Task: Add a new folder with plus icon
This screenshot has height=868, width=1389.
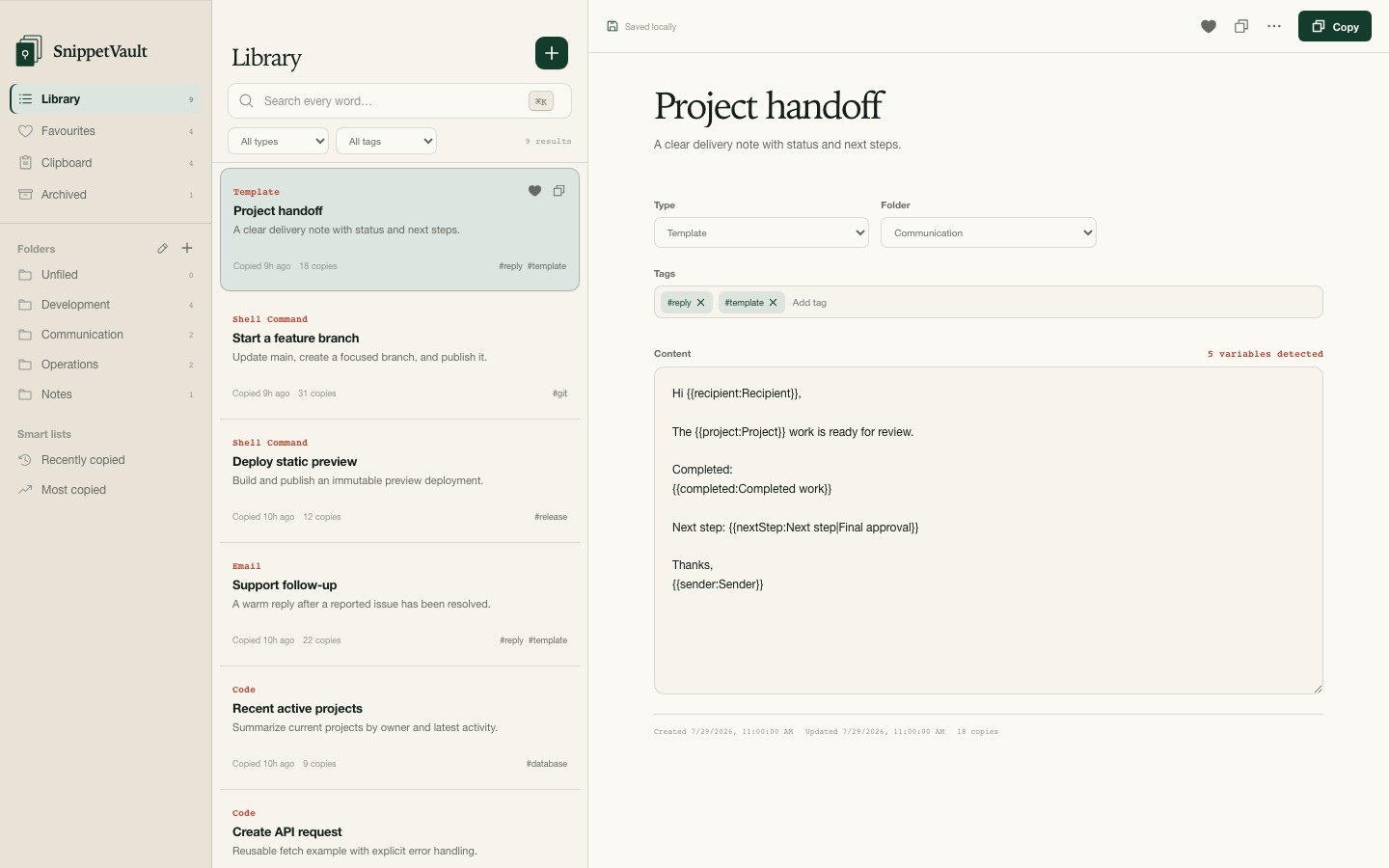Action: (x=187, y=249)
